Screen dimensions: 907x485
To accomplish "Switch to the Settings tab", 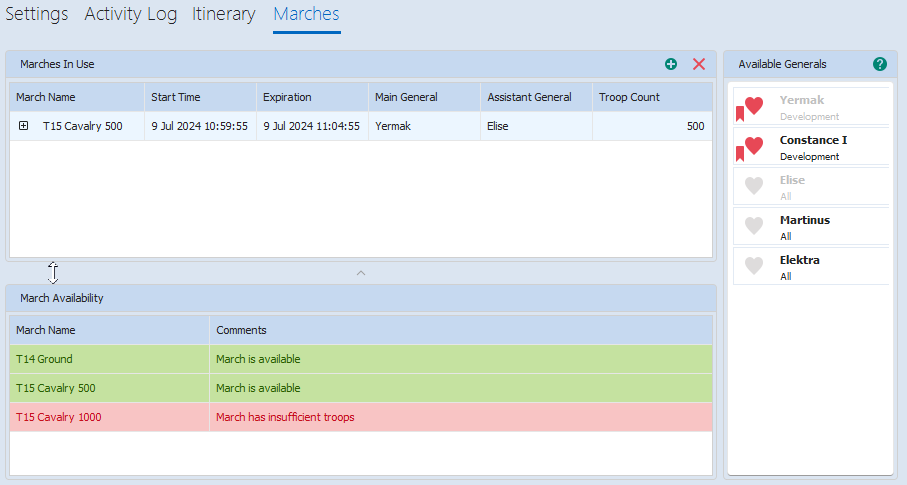I will 37,14.
